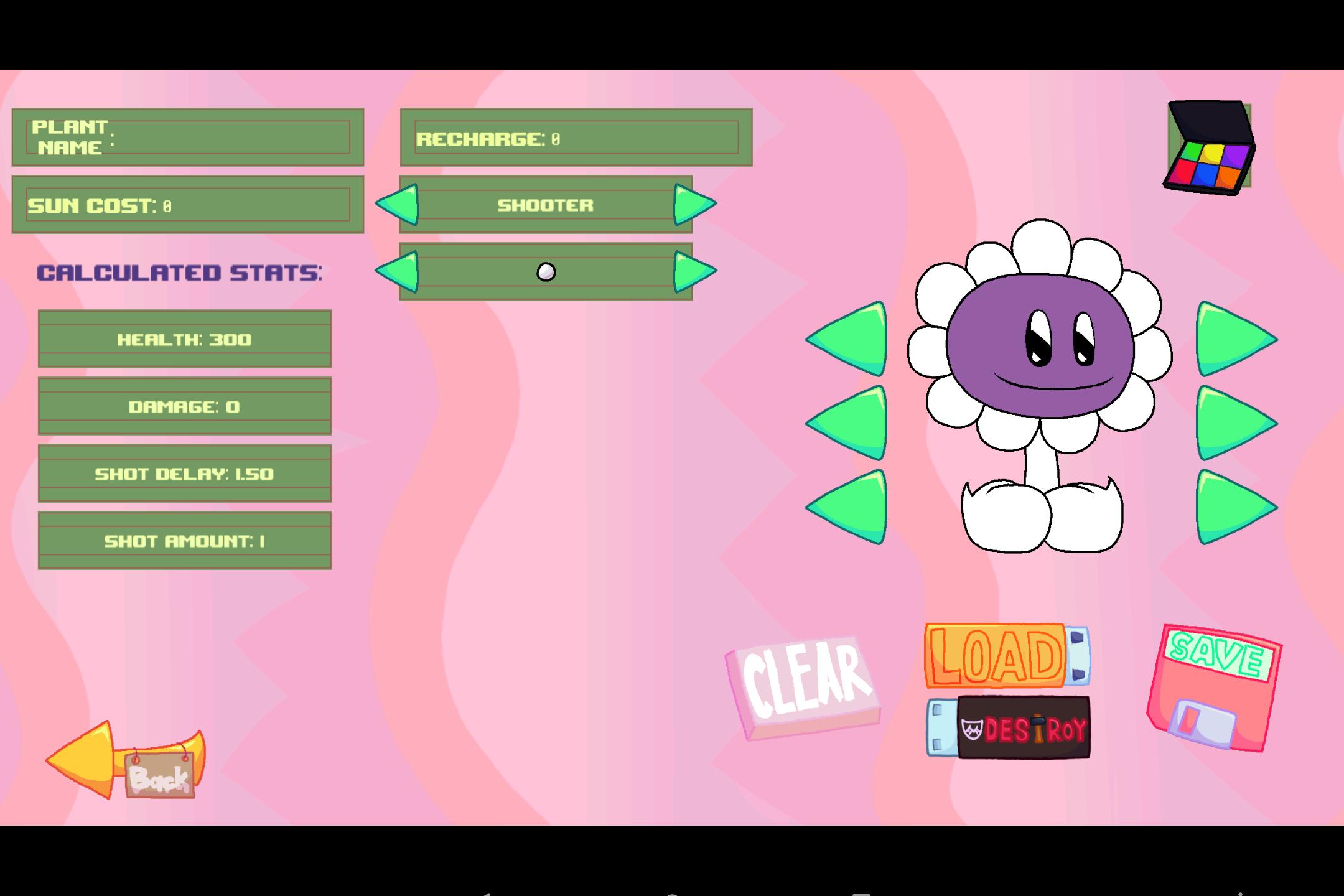Image resolution: width=1344 pixels, height=896 pixels.
Task: Go back using the Back arrow sign
Action: tap(124, 762)
